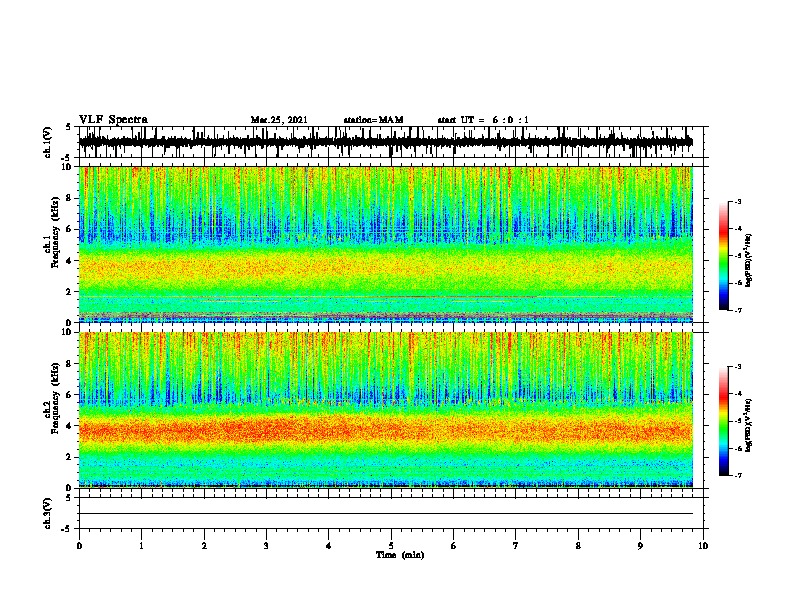Viewport: 792px width, 612px height.
Task: Click the "5" tick on the time axis
Action: (x=391, y=545)
